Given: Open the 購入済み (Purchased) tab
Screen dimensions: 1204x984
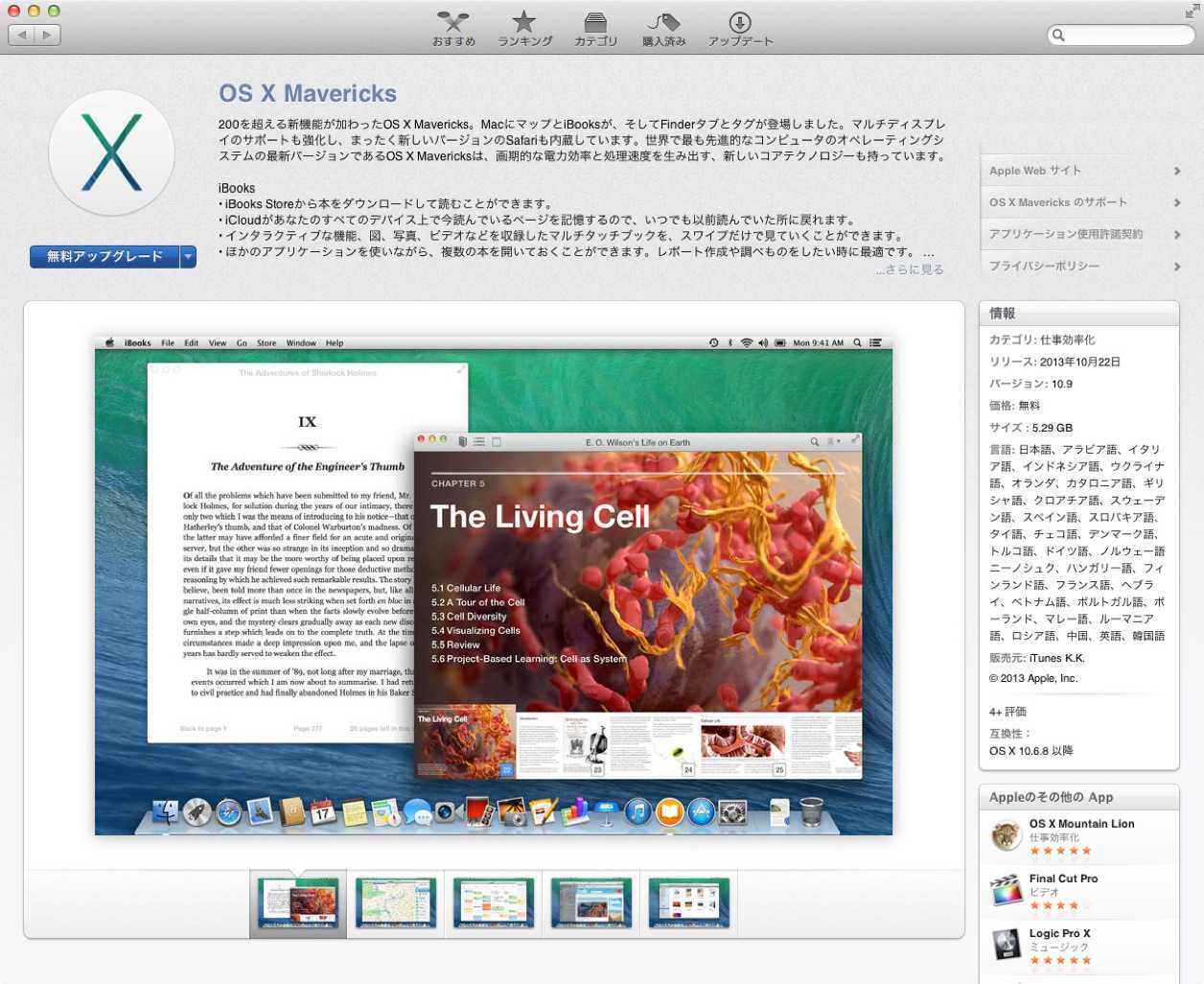Looking at the screenshot, I should click(663, 29).
